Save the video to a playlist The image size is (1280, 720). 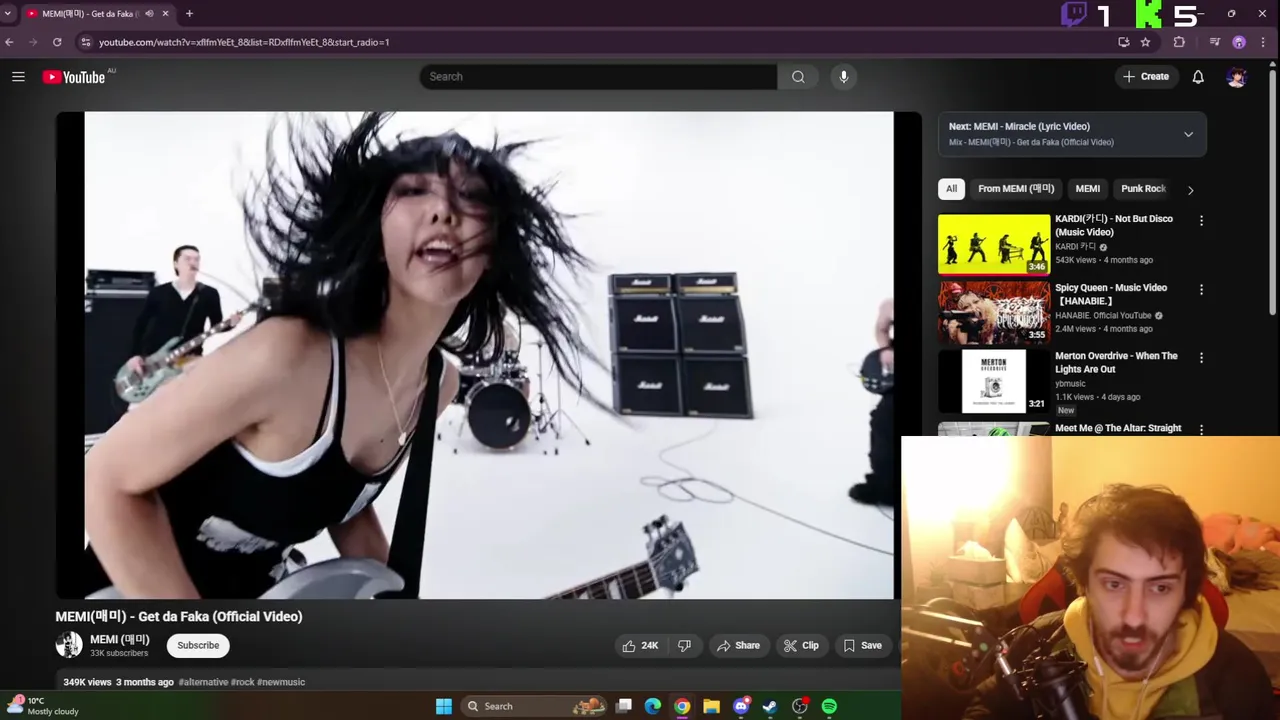click(863, 645)
